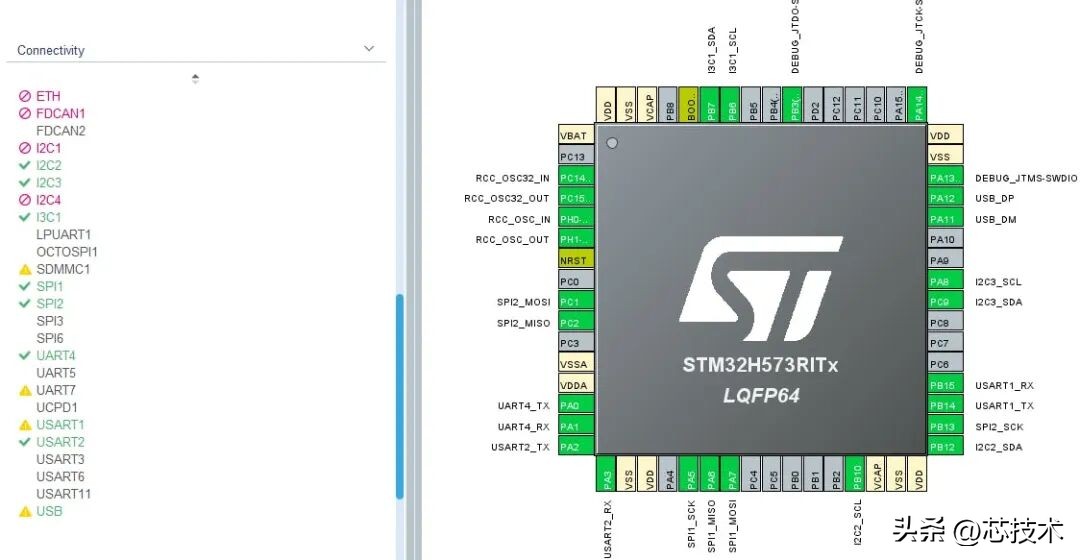This screenshot has width=1080, height=560.
Task: Select ETH in the peripheral list
Action: click(x=48, y=96)
